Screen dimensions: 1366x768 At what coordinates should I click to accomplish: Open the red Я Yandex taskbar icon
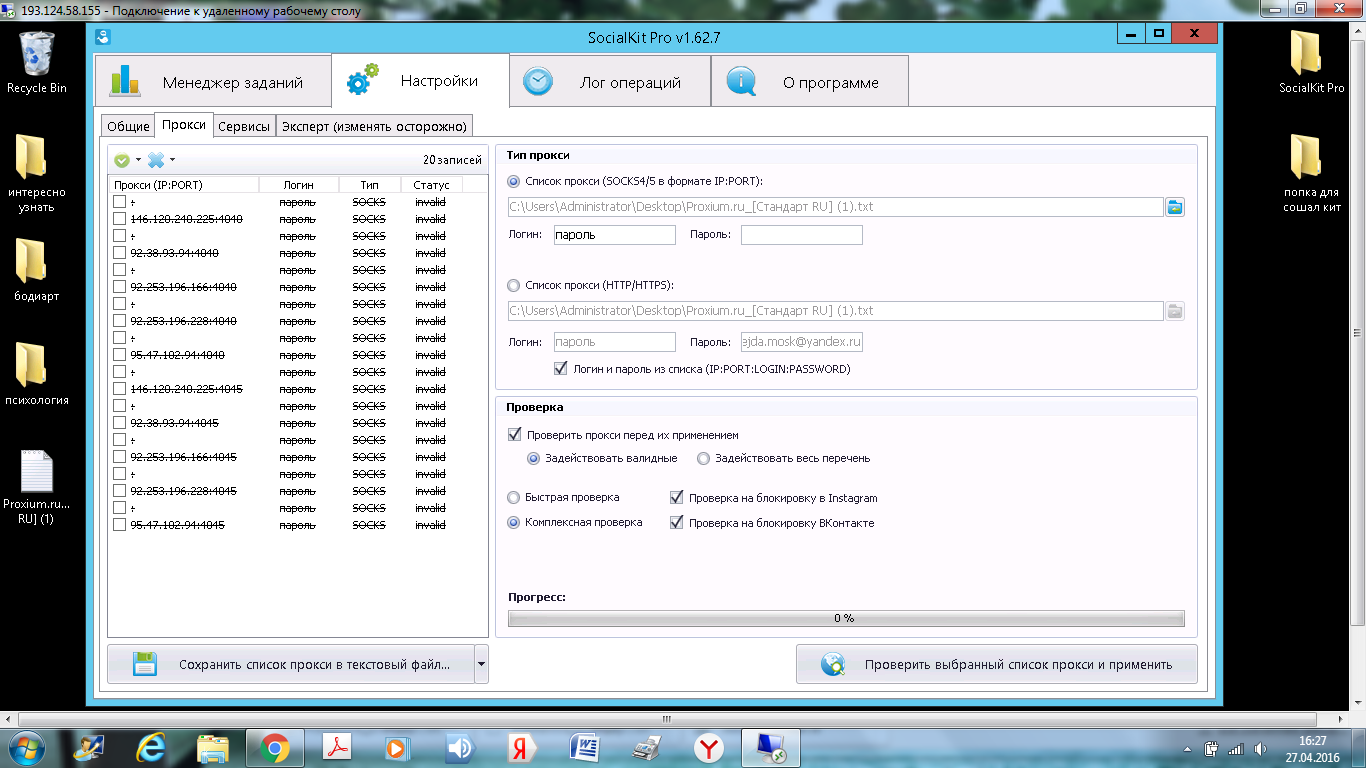(522, 747)
